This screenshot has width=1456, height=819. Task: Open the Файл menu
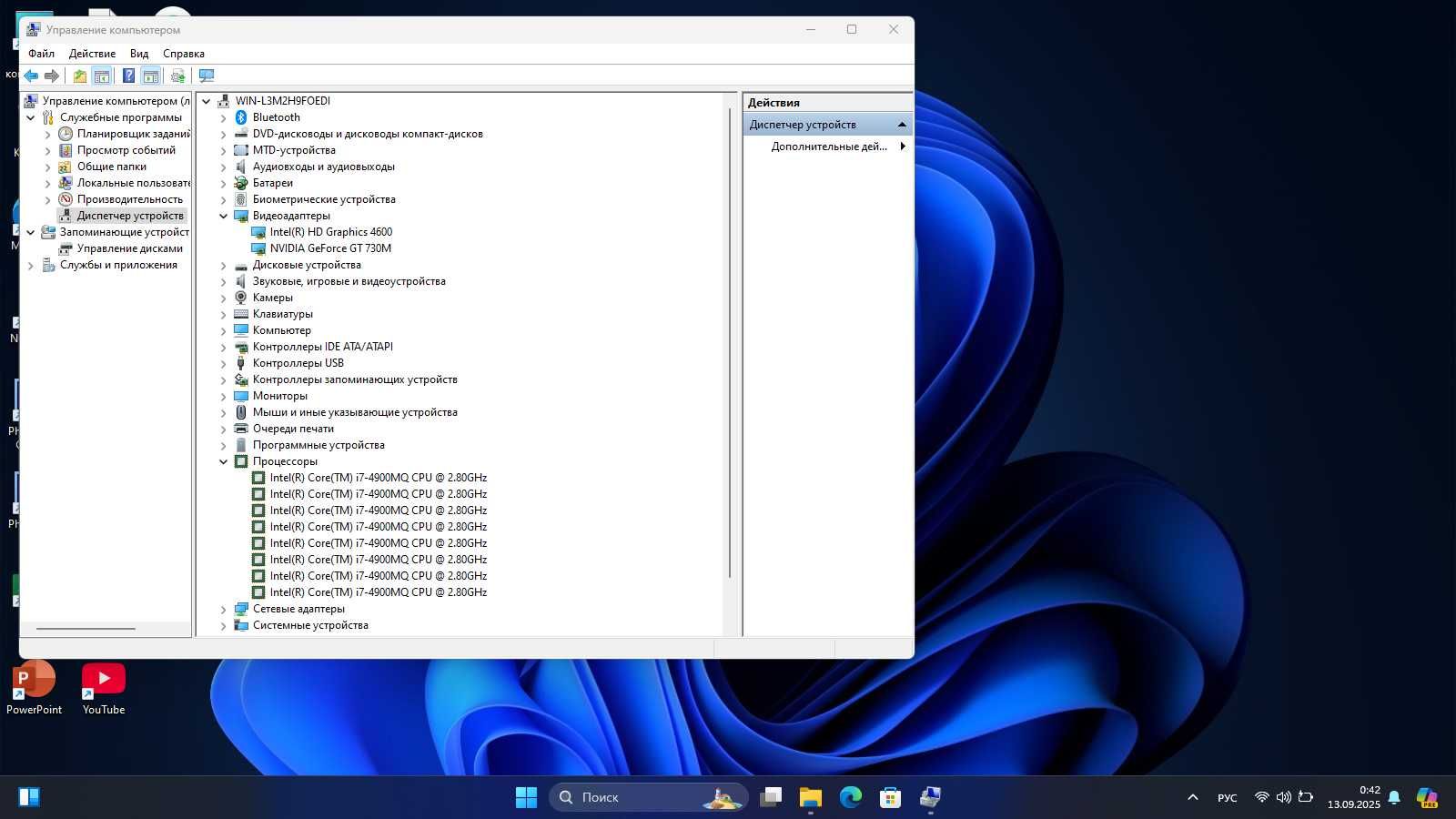click(x=41, y=54)
